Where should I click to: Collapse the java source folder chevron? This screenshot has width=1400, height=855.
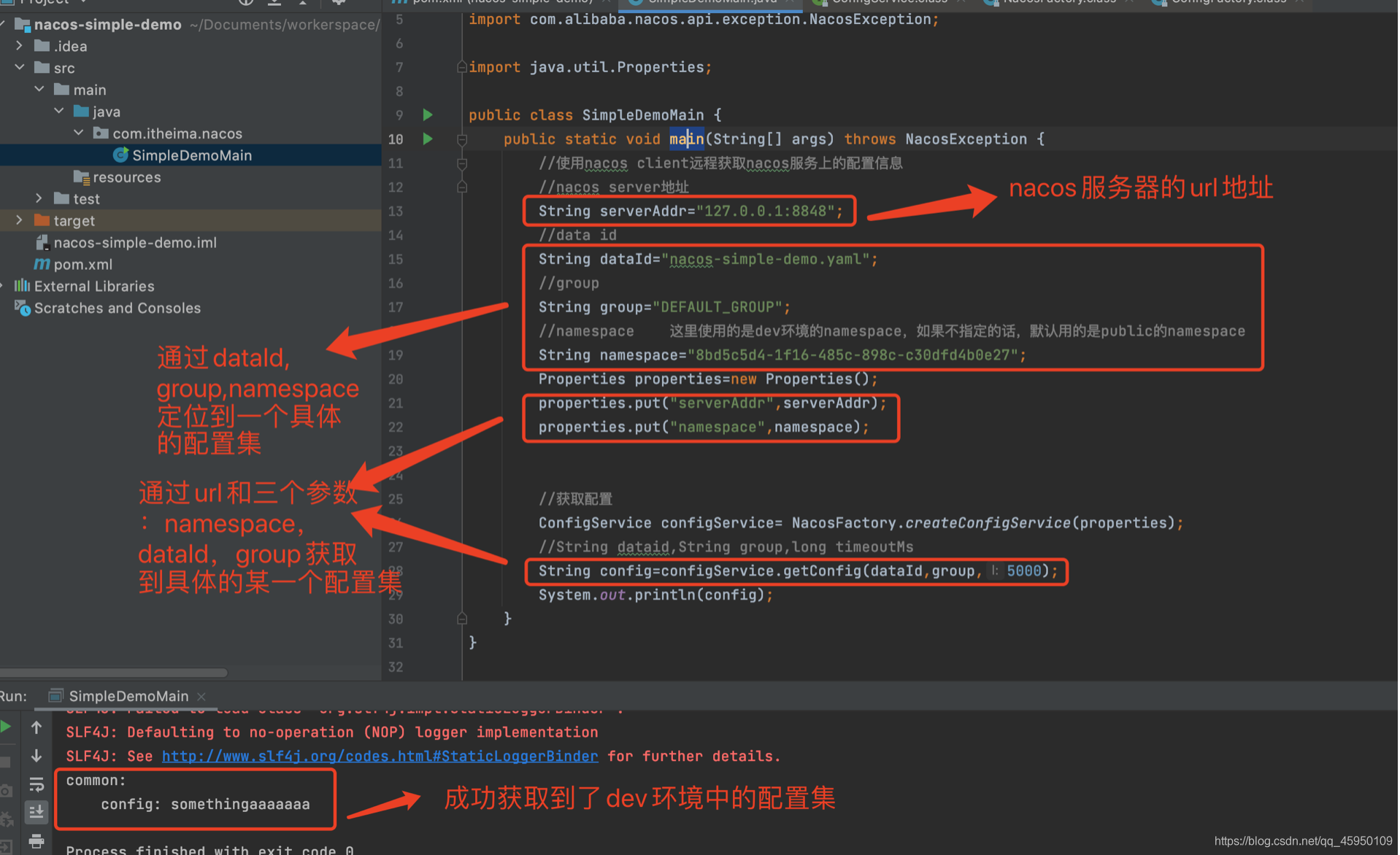click(59, 111)
